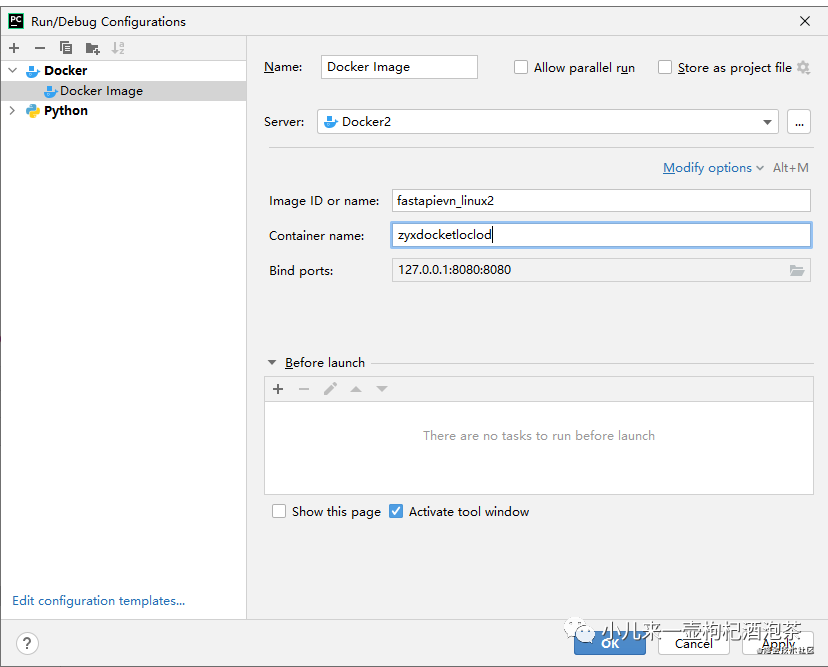
Task: Open Docker server settings with the ellipsis button
Action: [x=799, y=121]
